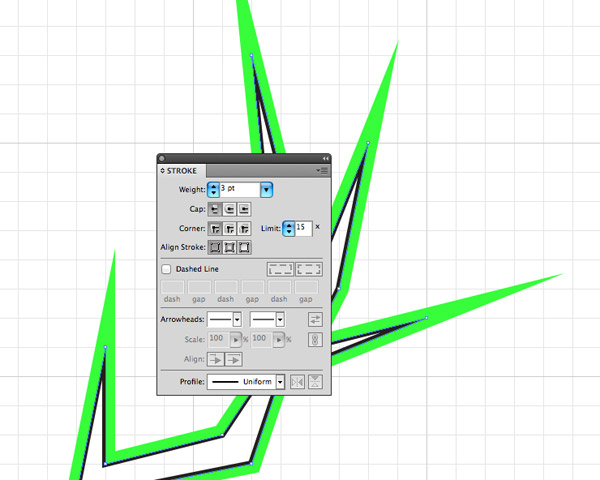The image size is (600, 480).
Task: Open the start arrowhead dropdown
Action: [x=237, y=320]
